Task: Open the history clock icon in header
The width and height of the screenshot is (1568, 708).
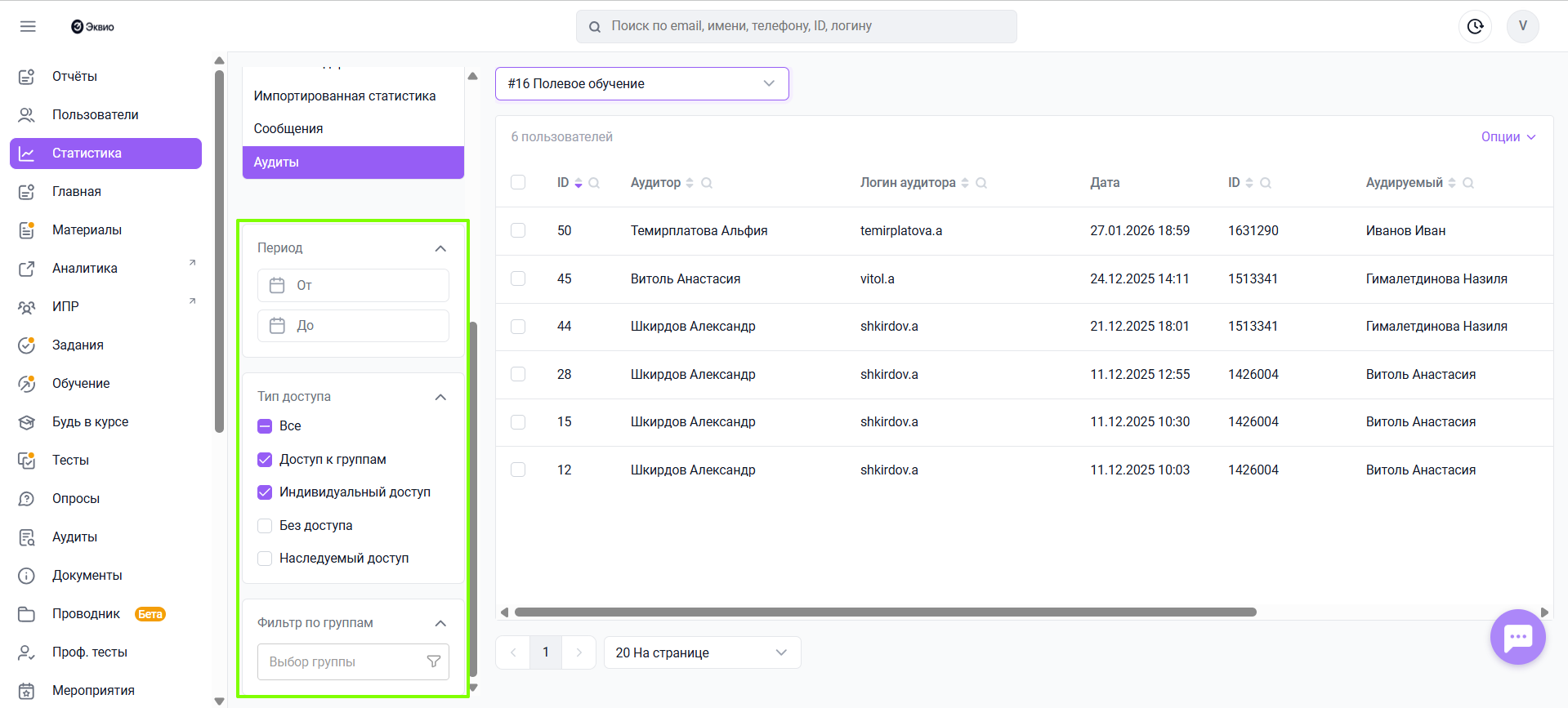Action: coord(1475,26)
